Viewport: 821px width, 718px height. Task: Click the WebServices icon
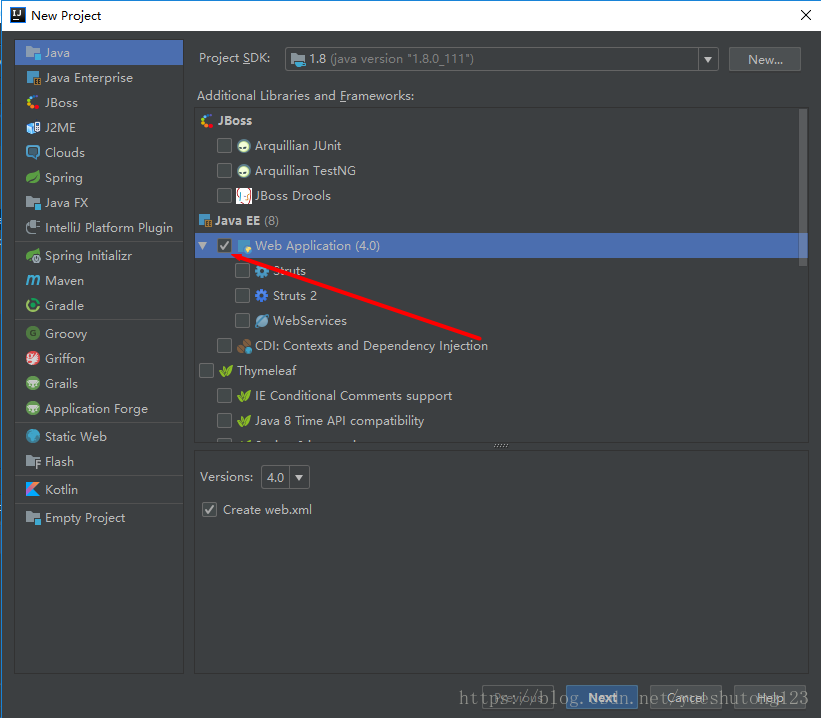coord(261,321)
